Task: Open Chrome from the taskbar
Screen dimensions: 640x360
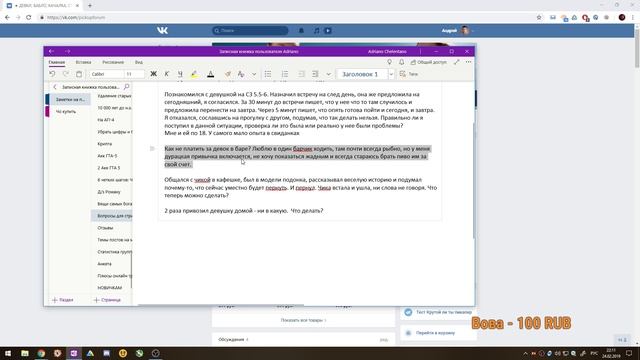Action: tap(41, 353)
